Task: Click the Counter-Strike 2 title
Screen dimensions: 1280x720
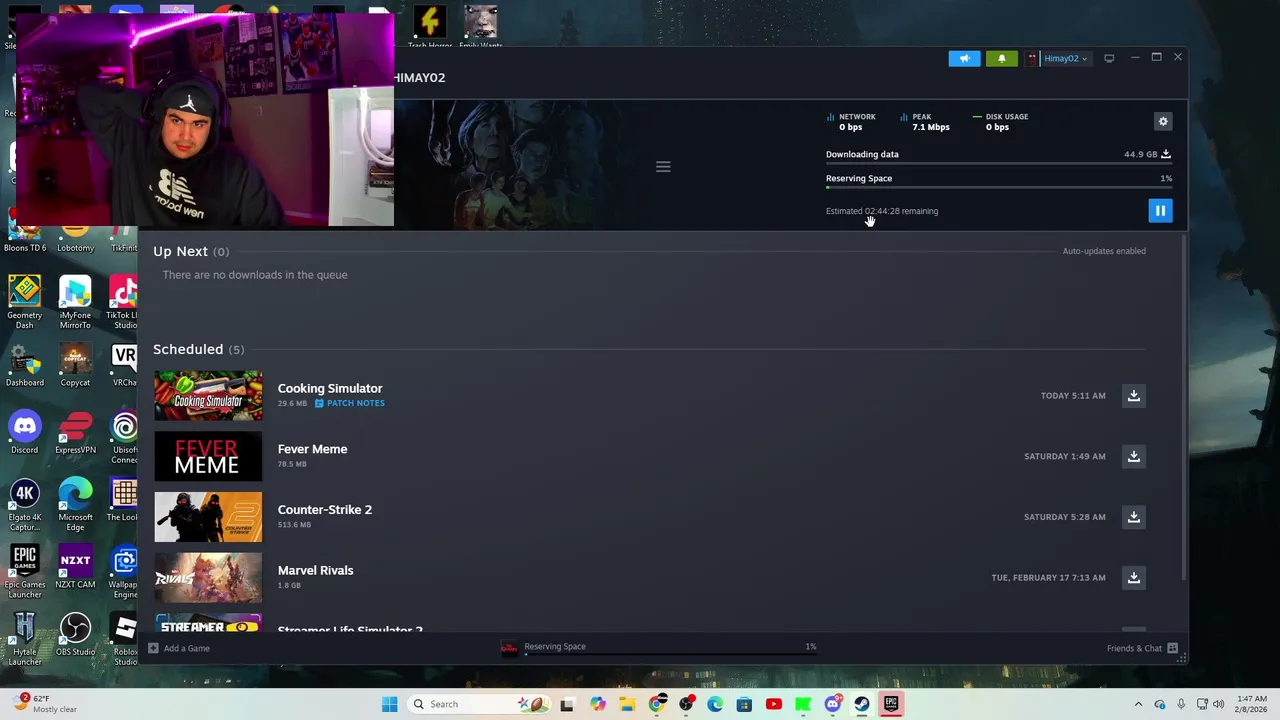Action: [x=324, y=510]
